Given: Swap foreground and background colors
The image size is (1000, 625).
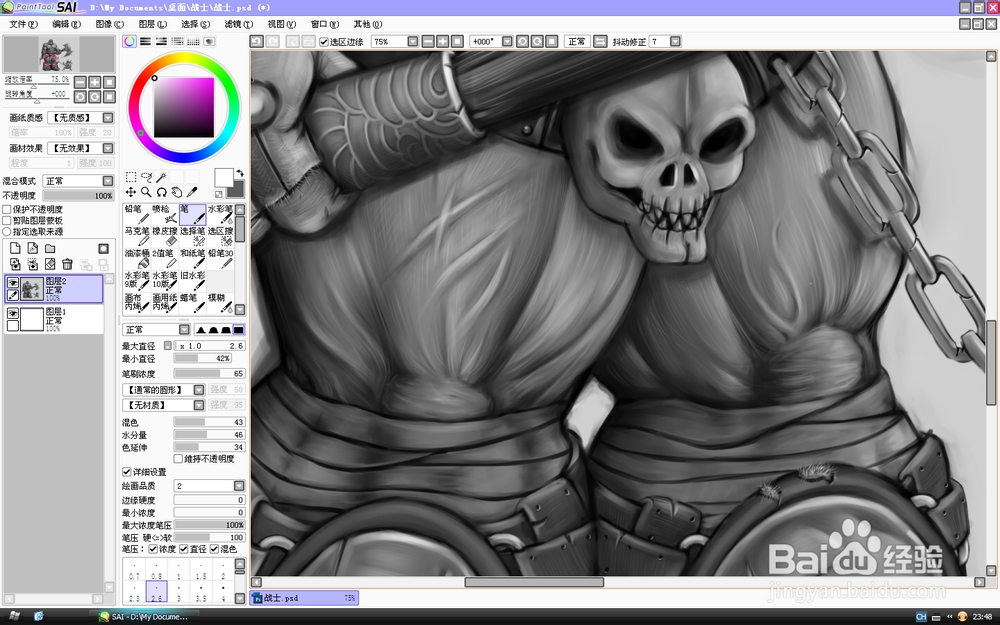Looking at the screenshot, I should coord(240,173).
